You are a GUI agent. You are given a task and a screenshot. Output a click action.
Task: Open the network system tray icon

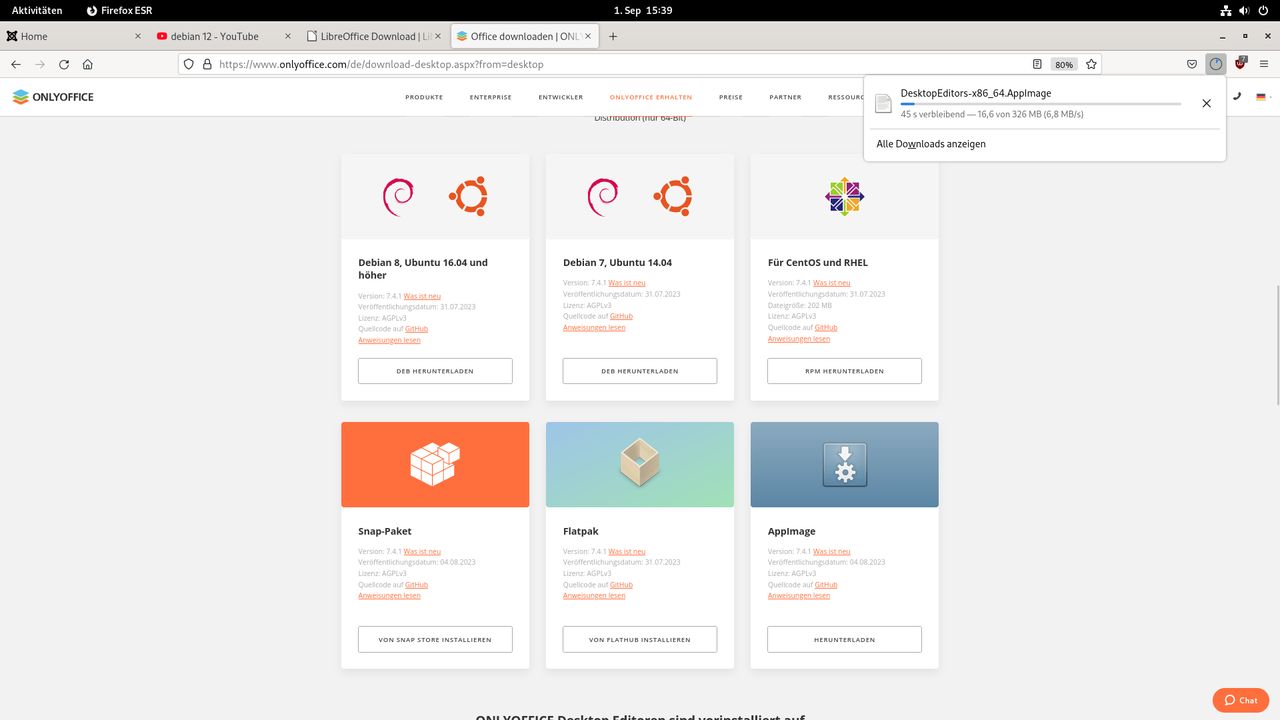(1226, 10)
